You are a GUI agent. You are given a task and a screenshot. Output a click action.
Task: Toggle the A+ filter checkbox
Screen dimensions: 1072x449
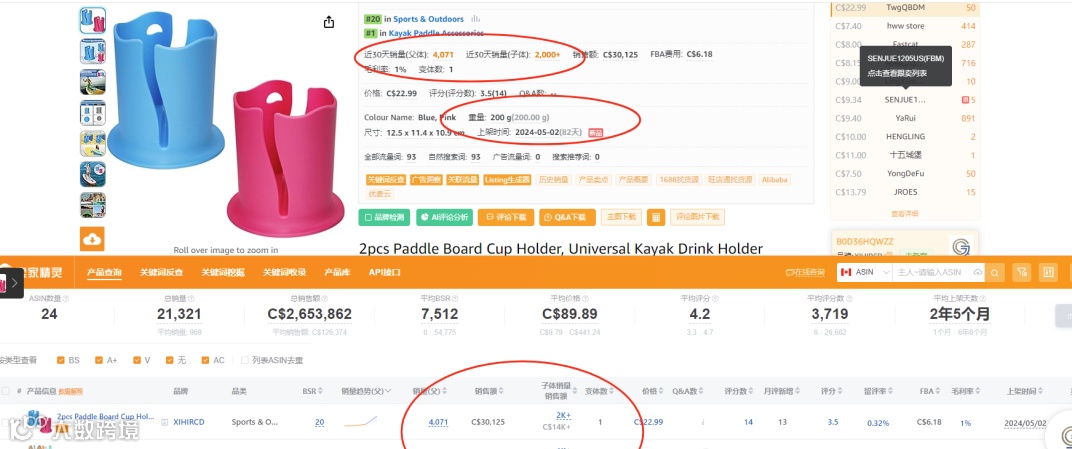click(x=100, y=360)
